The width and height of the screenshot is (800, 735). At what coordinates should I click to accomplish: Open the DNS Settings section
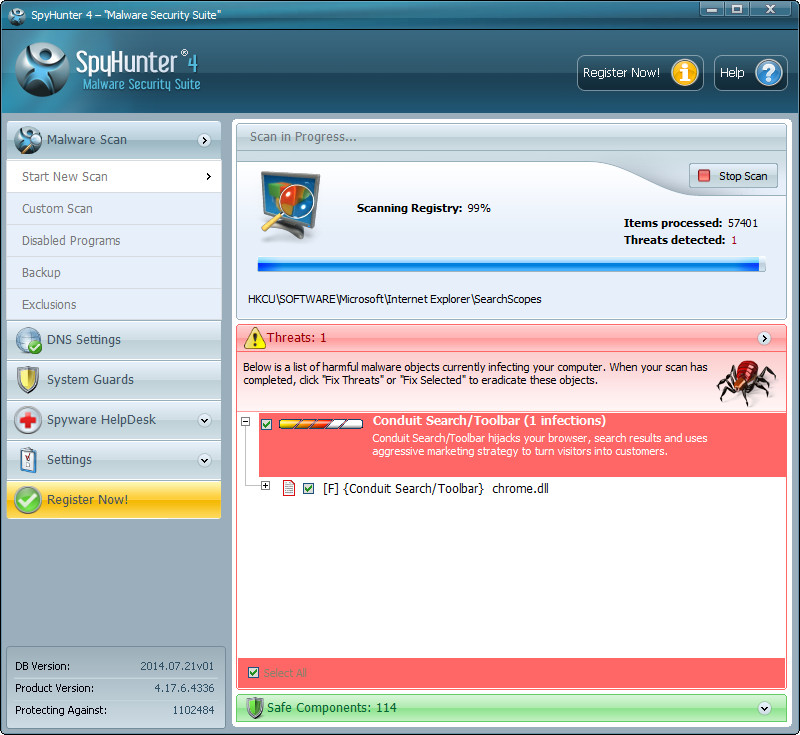(x=114, y=340)
